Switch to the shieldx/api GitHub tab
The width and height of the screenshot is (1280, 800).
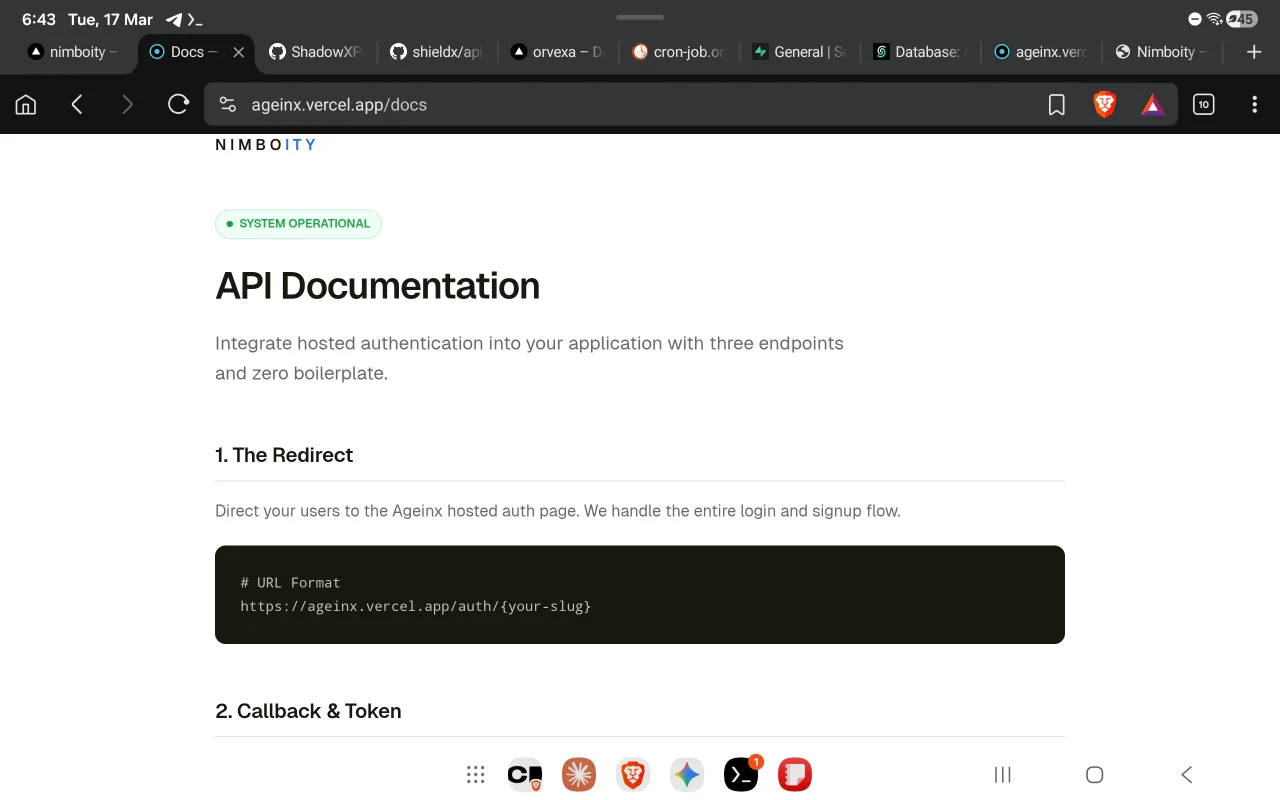436,52
